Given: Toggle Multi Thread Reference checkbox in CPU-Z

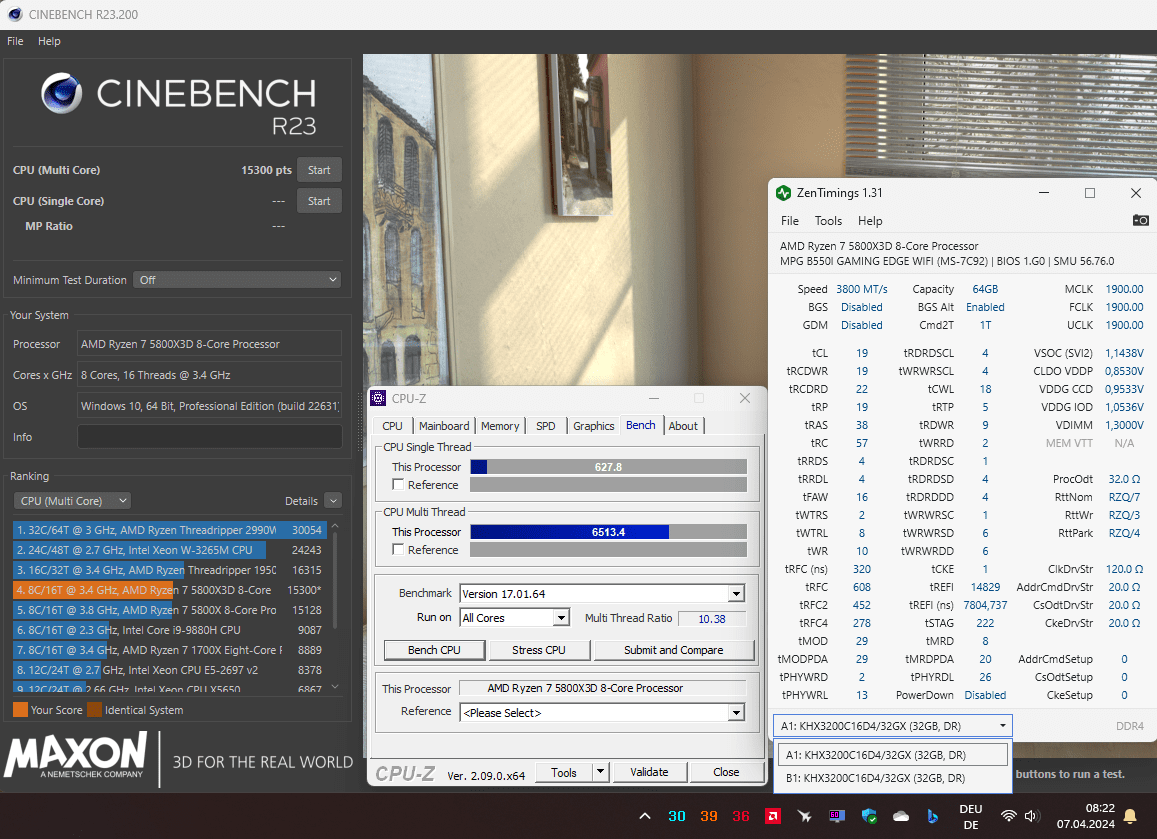Looking at the screenshot, I should (x=398, y=550).
